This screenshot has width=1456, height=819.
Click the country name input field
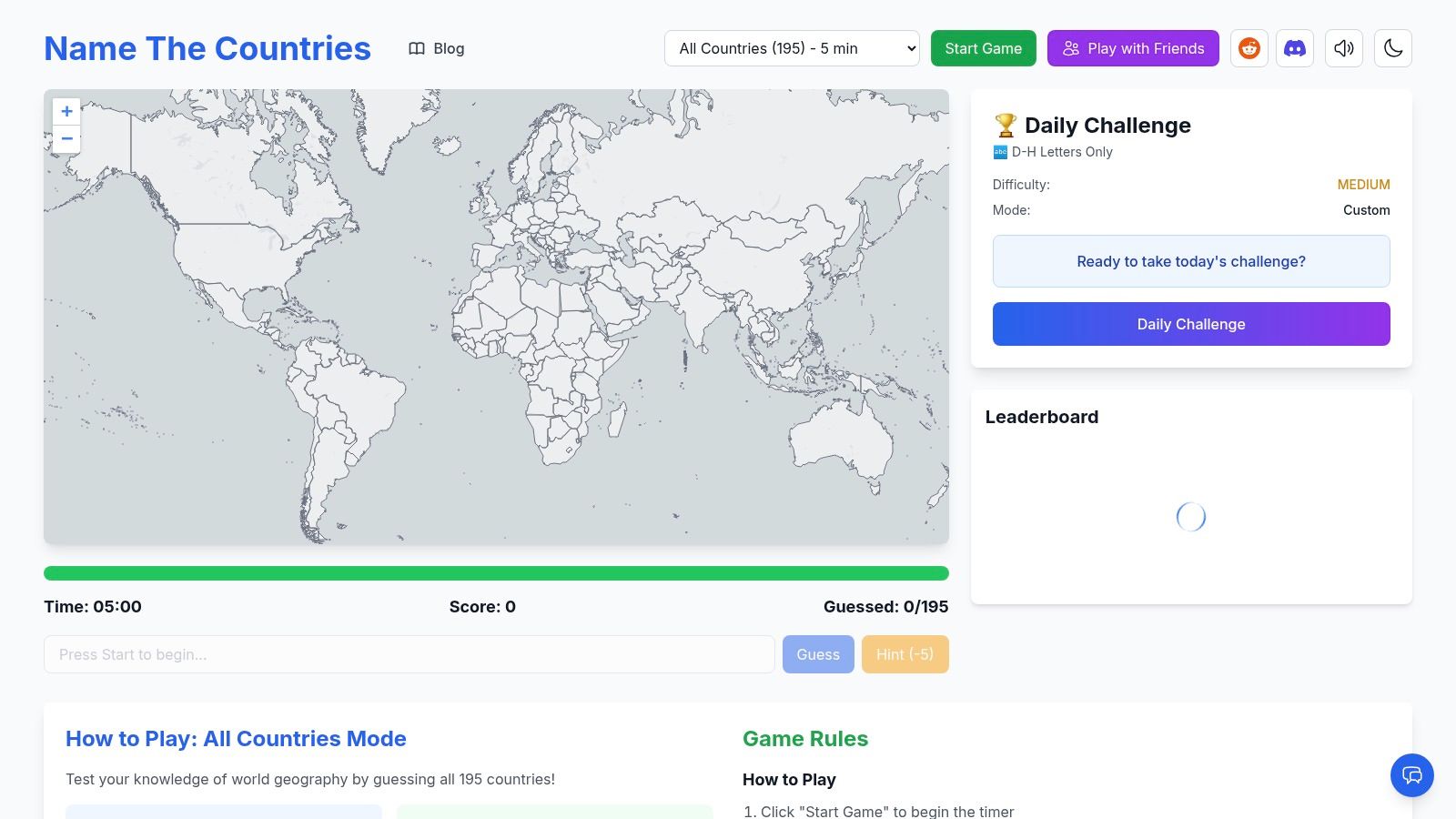pos(409,654)
